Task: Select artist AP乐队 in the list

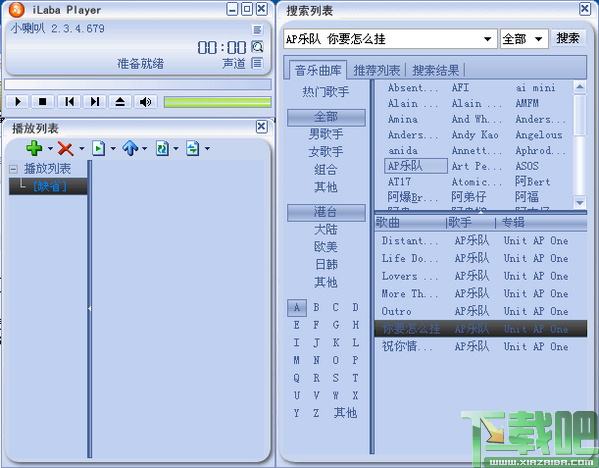Action: pos(415,166)
